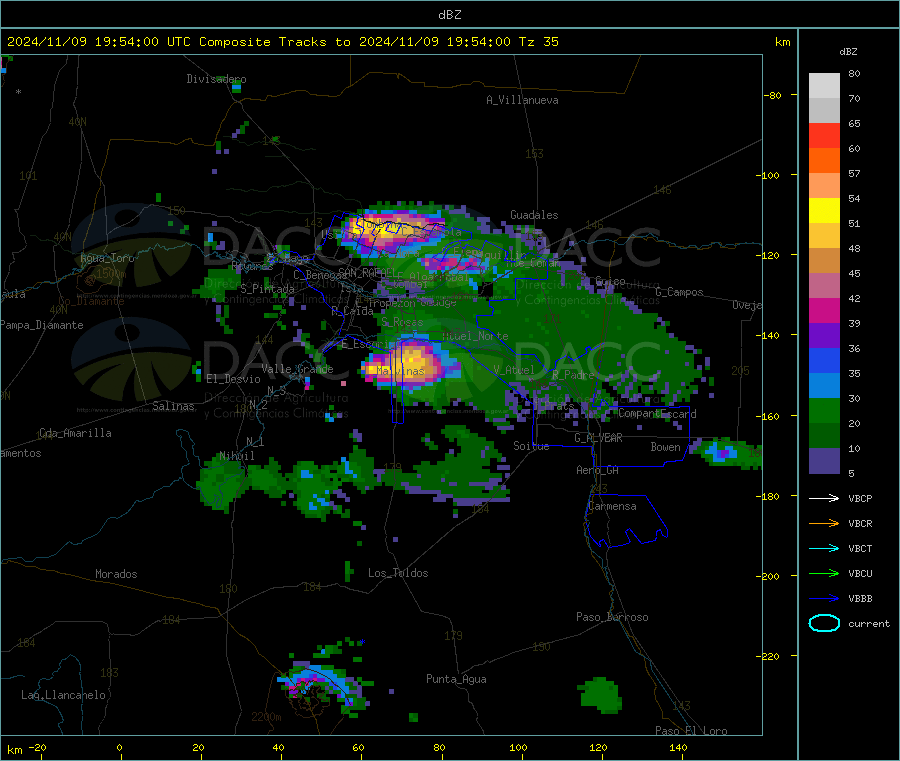Click the 'Tz 35' threshold text
Image resolution: width=900 pixels, height=761 pixels.
(538, 42)
